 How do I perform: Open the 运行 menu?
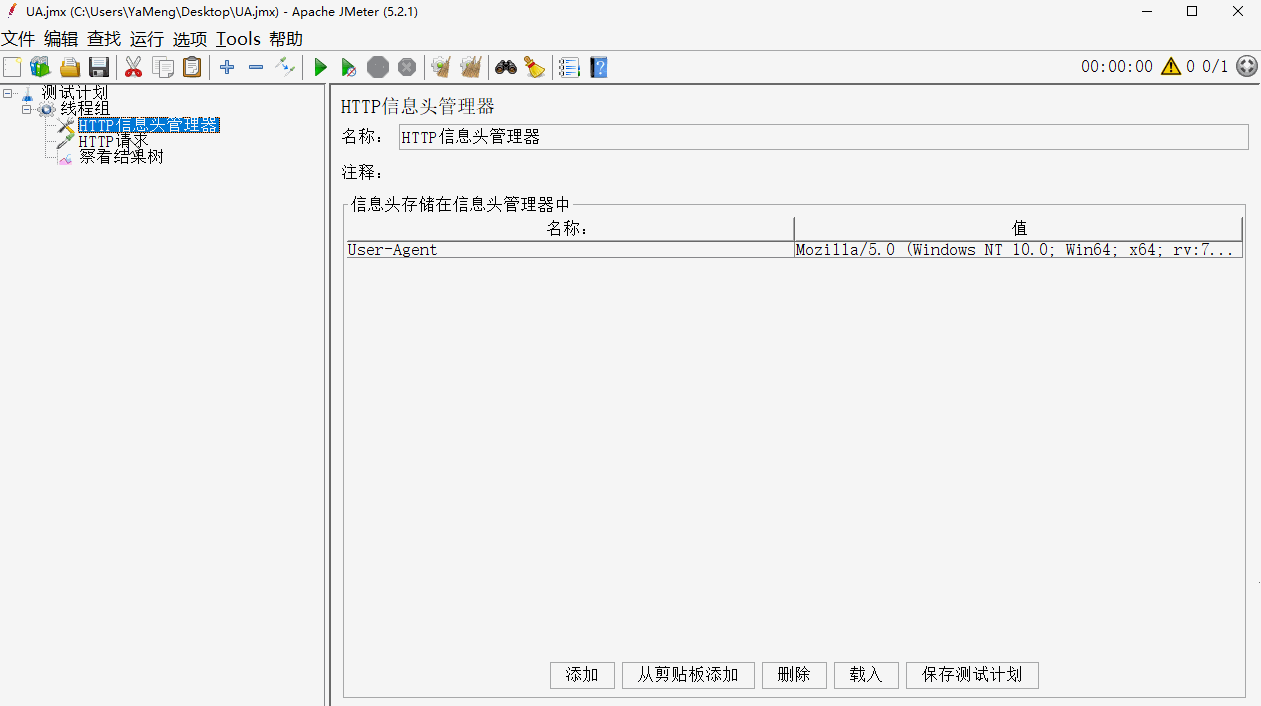(x=147, y=39)
